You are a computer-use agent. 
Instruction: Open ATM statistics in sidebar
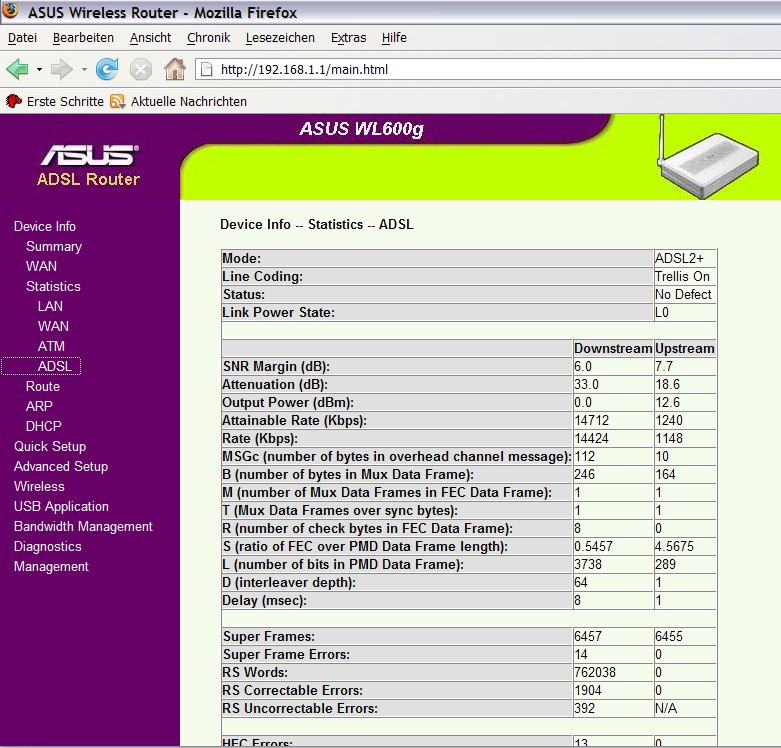51,346
